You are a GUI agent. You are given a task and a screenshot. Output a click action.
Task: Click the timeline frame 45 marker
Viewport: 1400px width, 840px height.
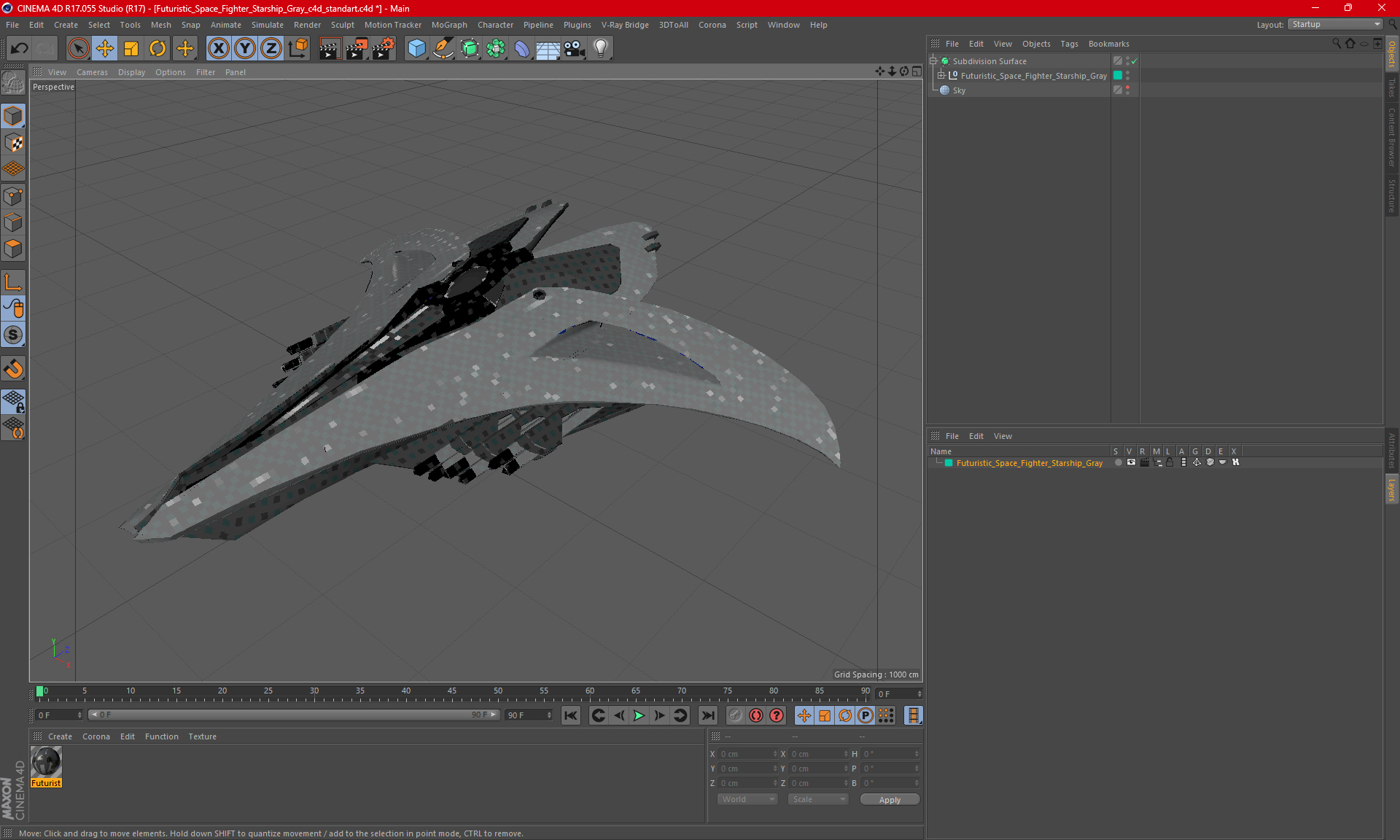[452, 691]
